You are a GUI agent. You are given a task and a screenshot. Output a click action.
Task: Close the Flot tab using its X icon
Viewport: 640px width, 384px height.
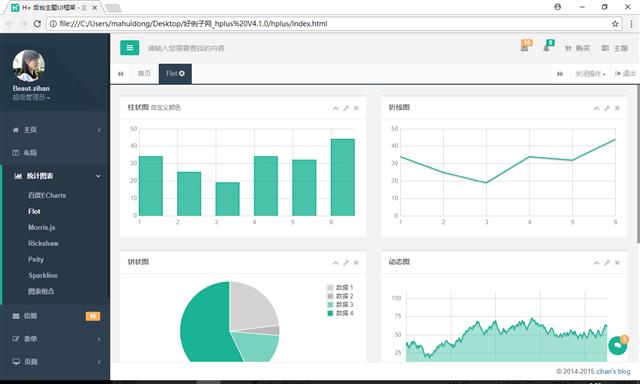pos(182,73)
